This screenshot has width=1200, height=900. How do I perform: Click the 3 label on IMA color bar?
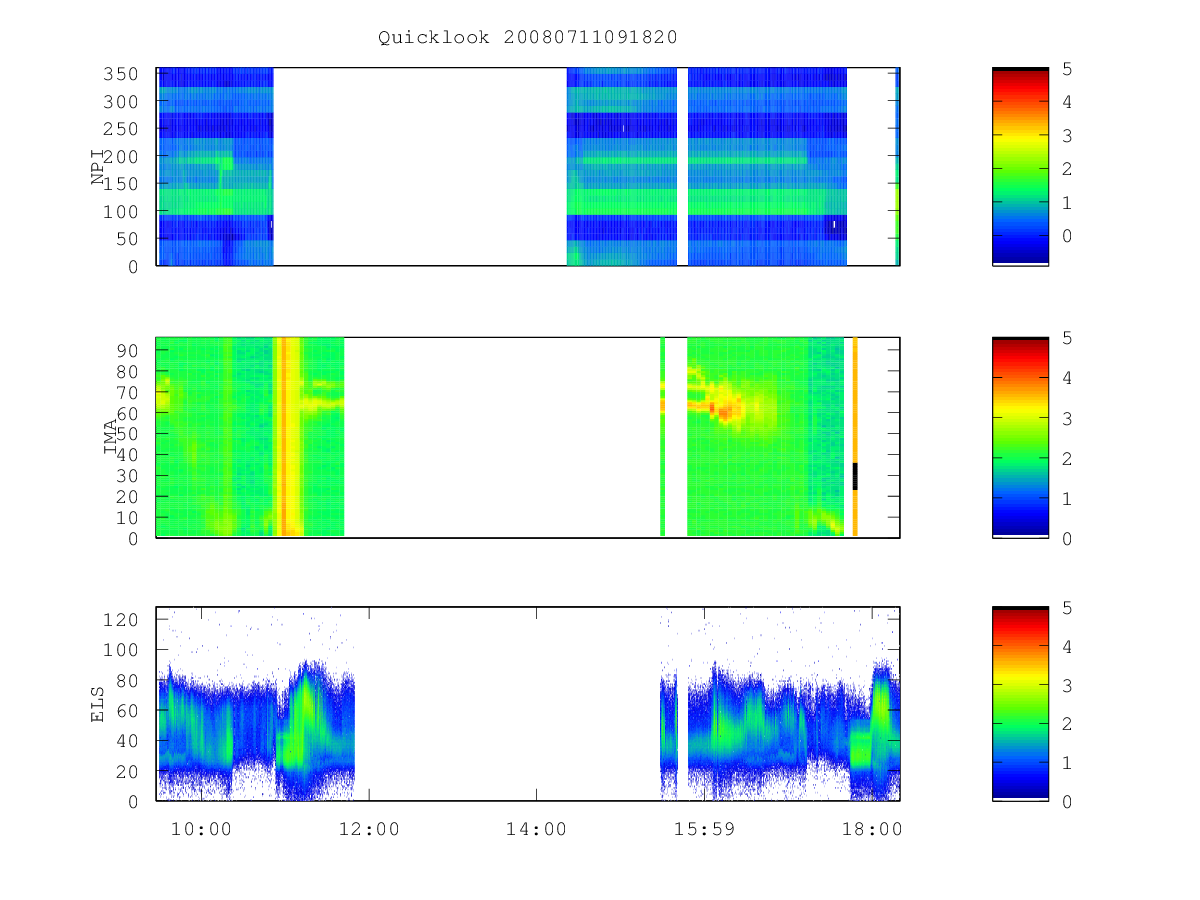(x=1068, y=418)
